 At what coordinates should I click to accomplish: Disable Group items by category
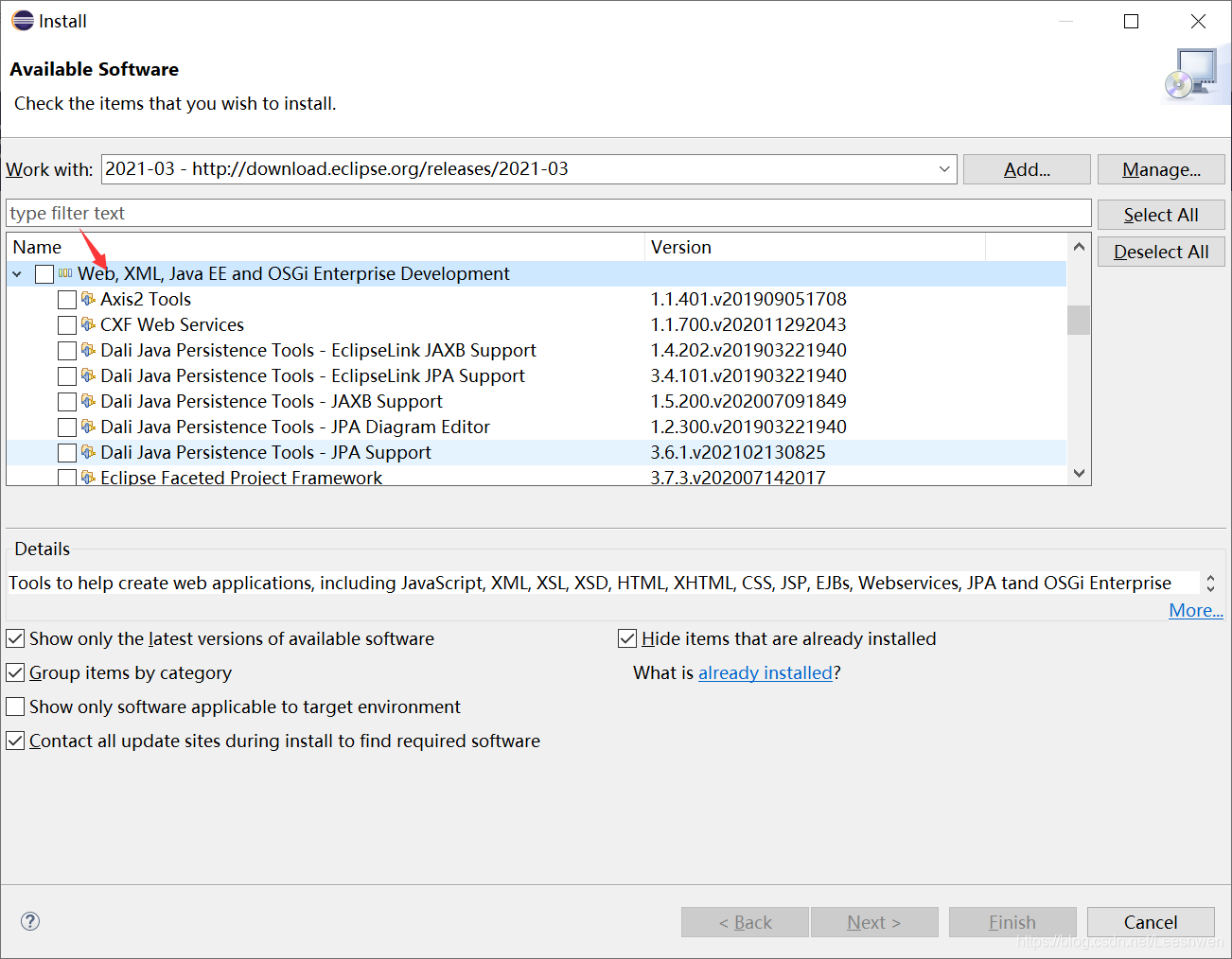[x=16, y=673]
